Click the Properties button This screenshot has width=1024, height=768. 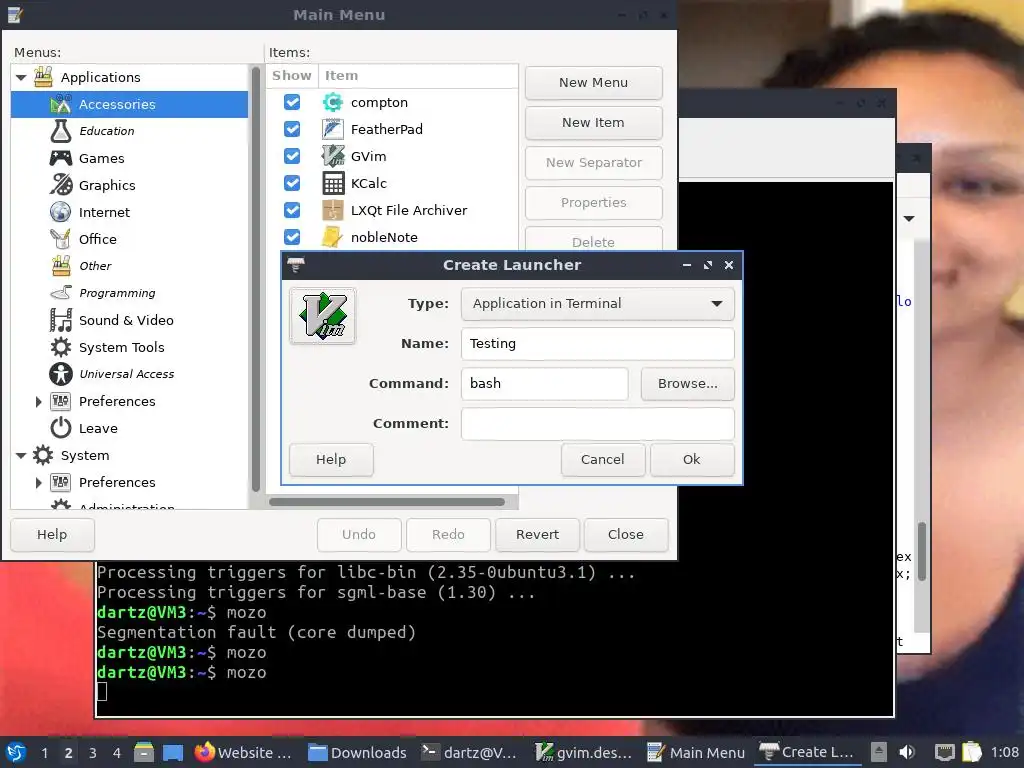pyautogui.click(x=594, y=202)
